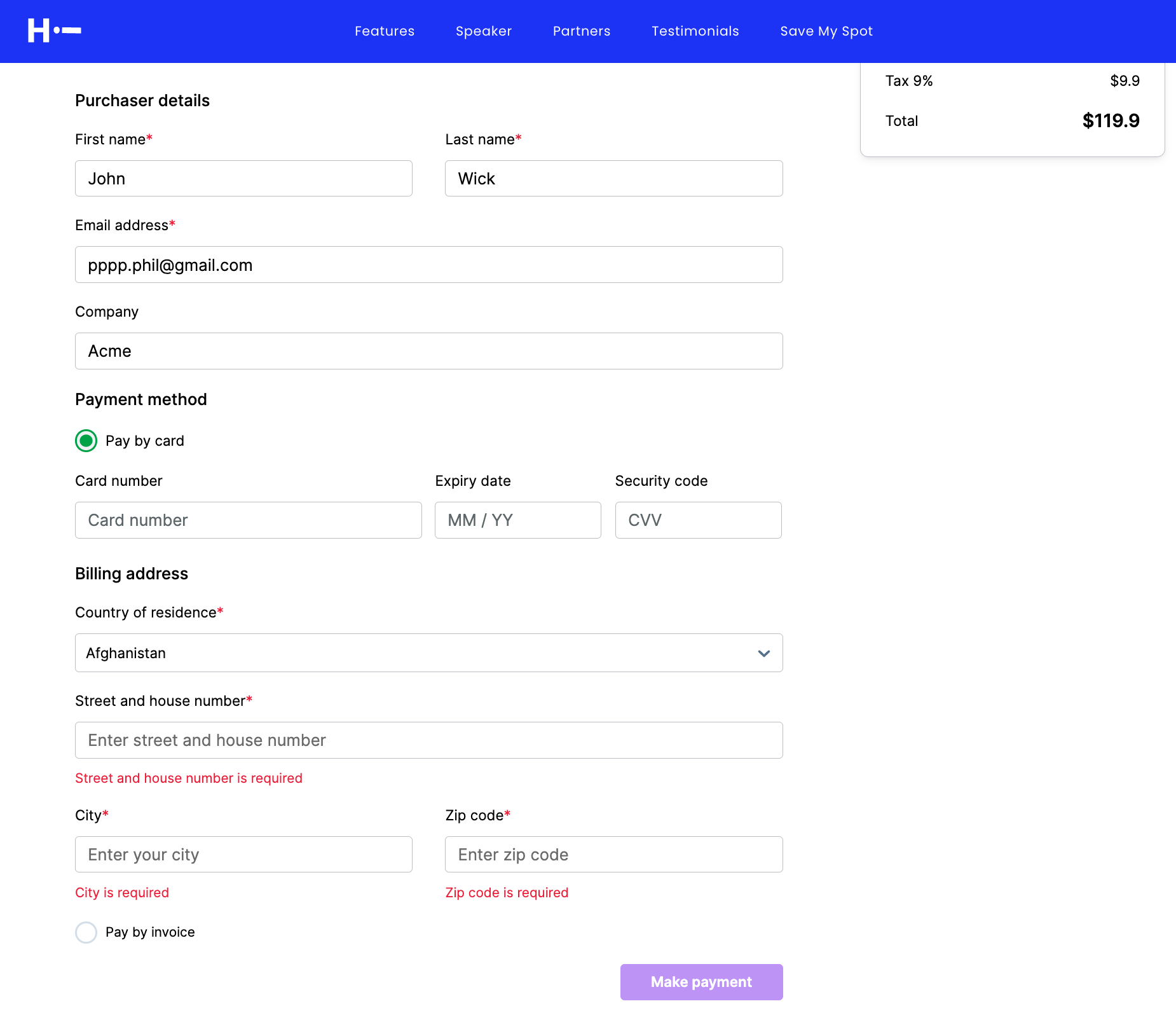The height and width of the screenshot is (1020, 1176).
Task: Focus the Card number input
Action: coord(248,520)
